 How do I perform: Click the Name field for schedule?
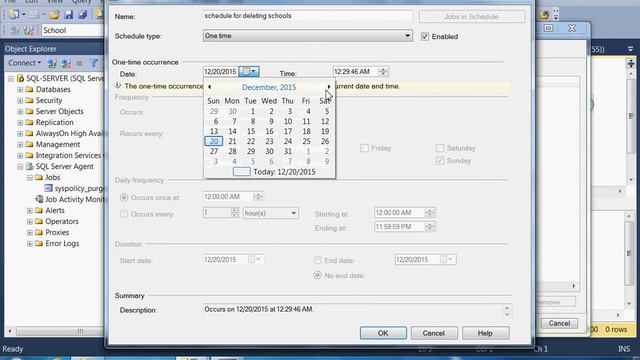[x=307, y=16]
